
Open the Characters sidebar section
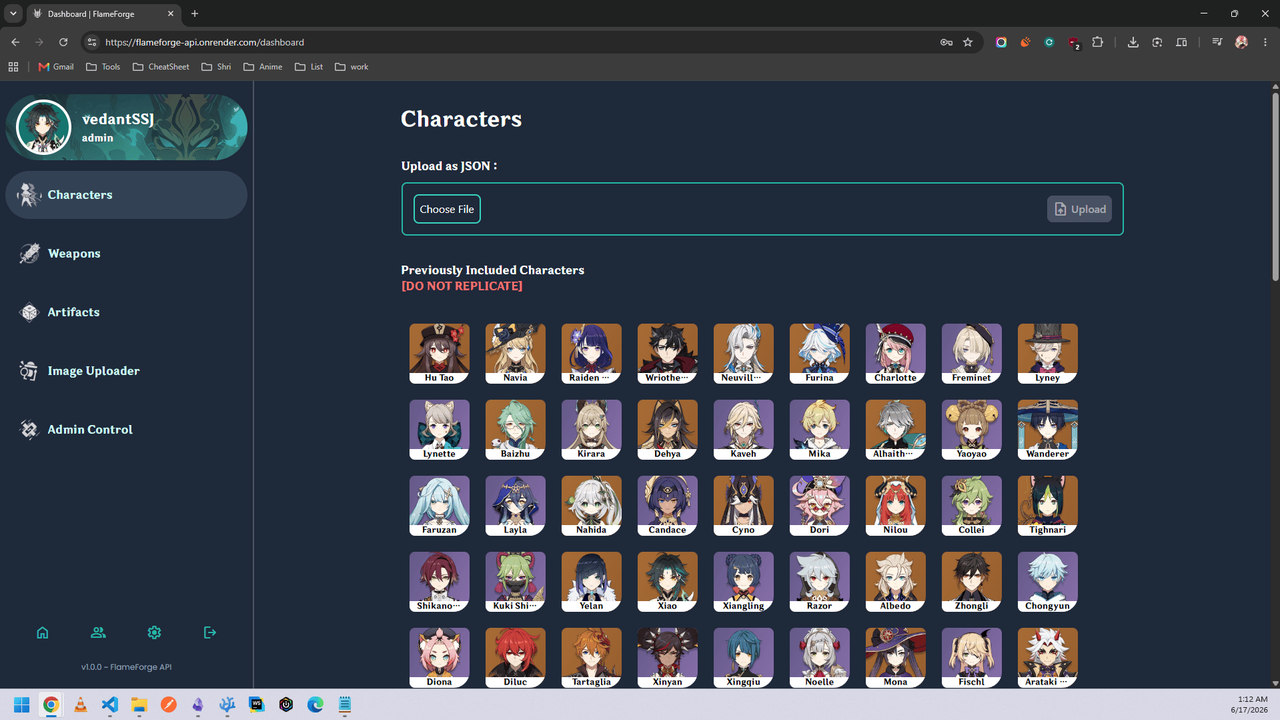point(126,195)
